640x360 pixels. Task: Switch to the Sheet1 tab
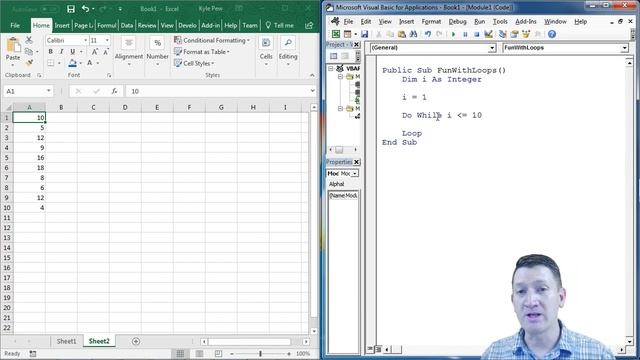click(67, 341)
